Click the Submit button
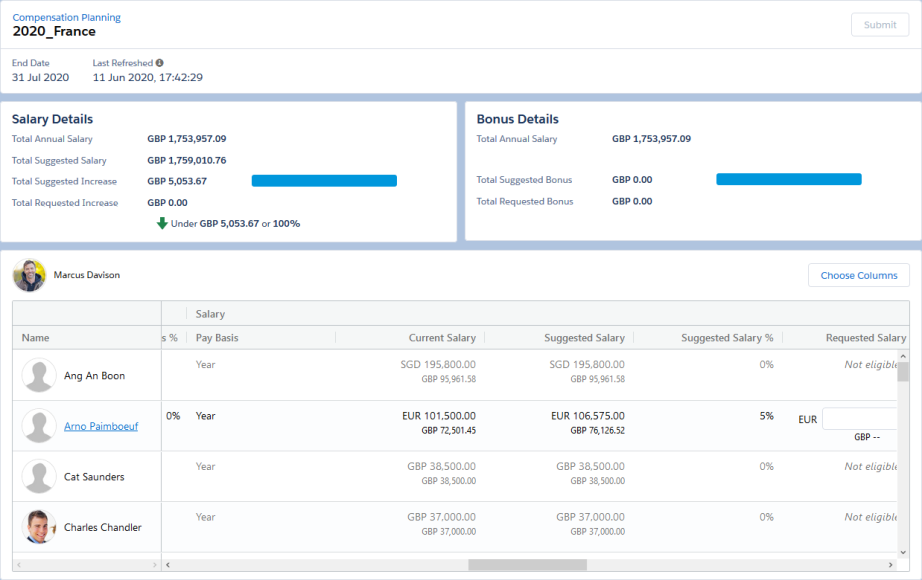922x580 pixels. tap(879, 24)
